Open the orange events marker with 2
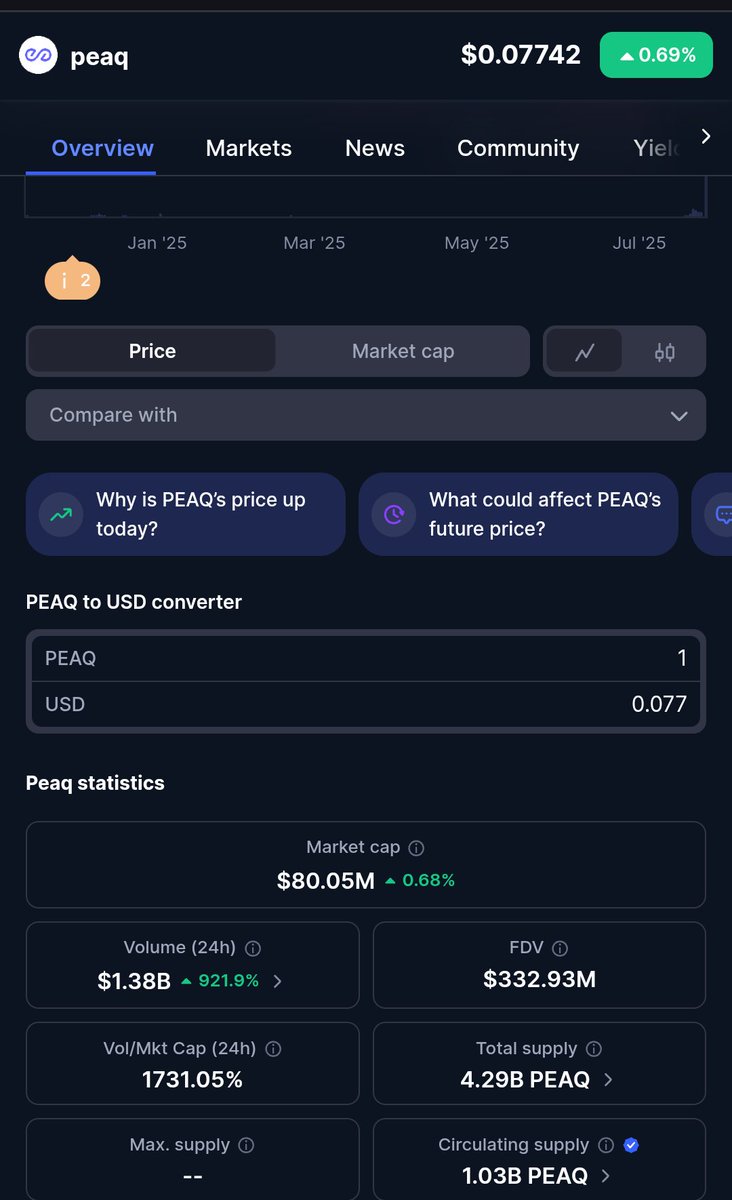Viewport: 732px width, 1200px height. coord(73,280)
